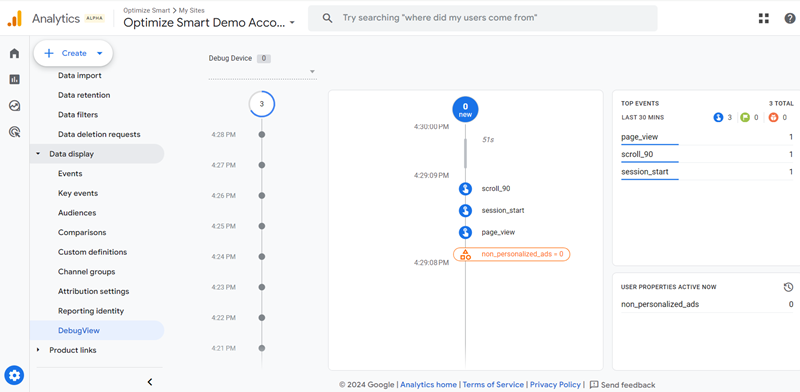Image resolution: width=800 pixels, height=392 pixels.
Task: Click the Create button
Action: (x=73, y=53)
